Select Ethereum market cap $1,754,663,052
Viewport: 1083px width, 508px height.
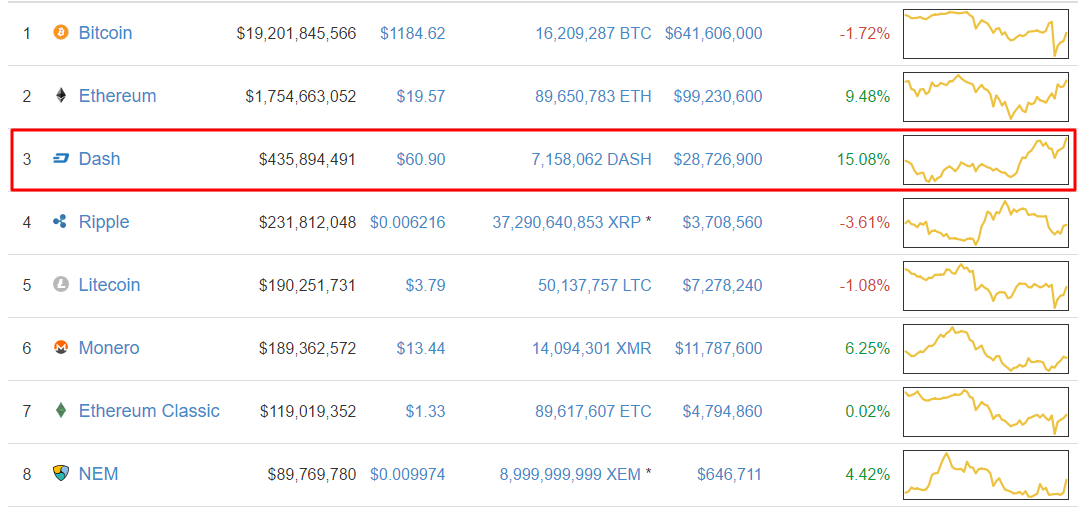click(x=300, y=96)
